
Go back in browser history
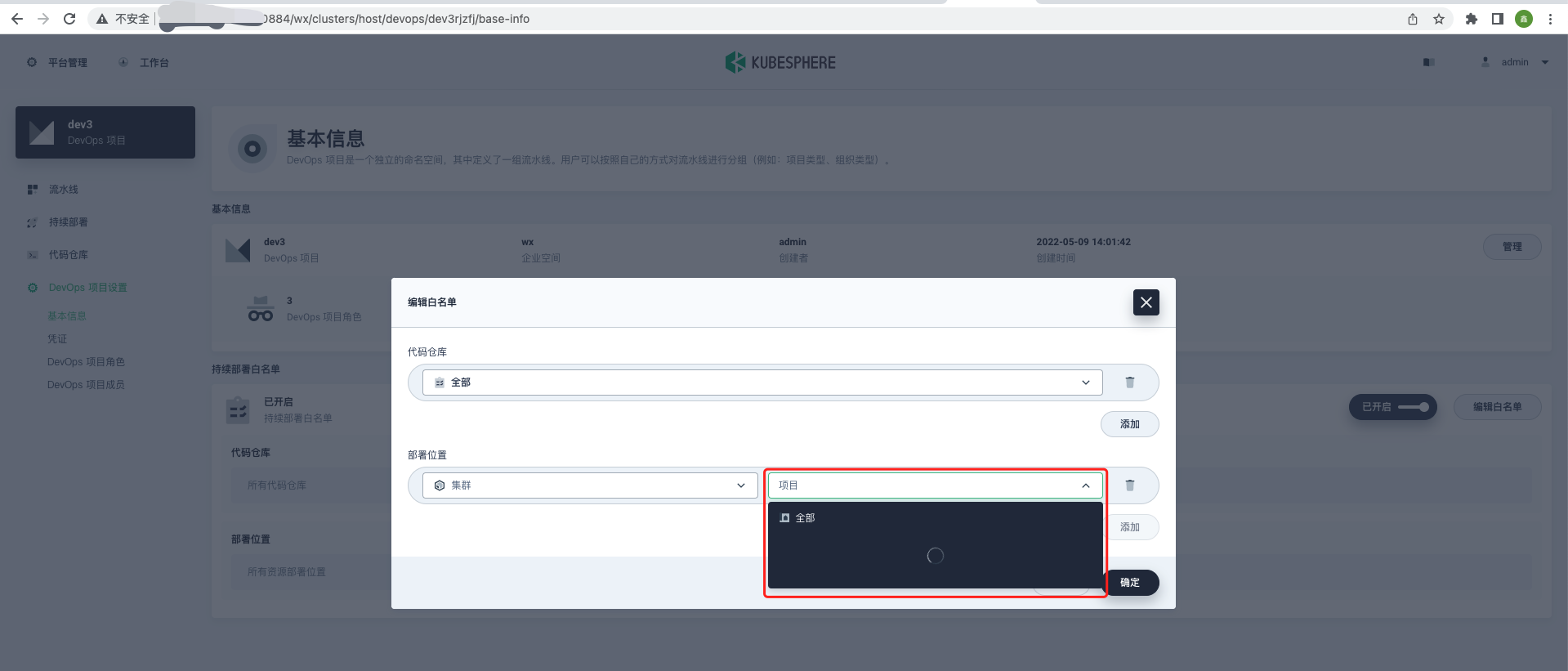(17, 19)
